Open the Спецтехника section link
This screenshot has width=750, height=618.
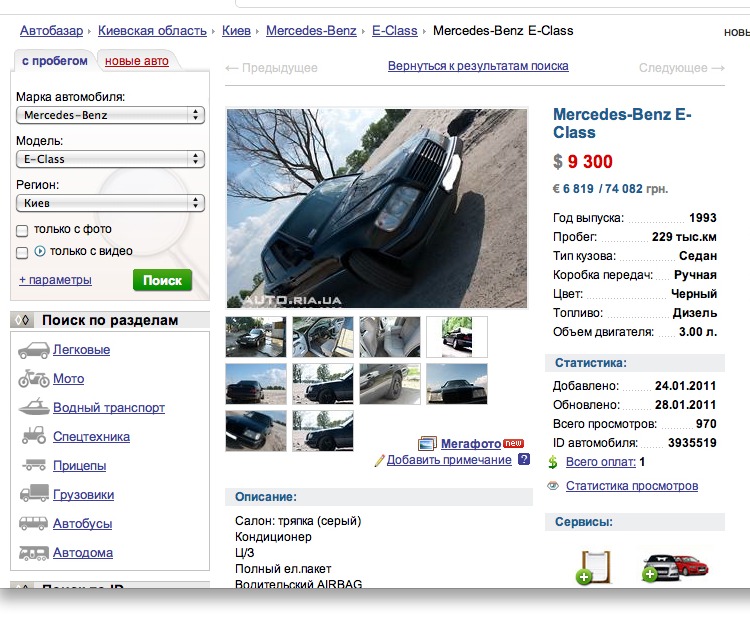[x=91, y=437]
